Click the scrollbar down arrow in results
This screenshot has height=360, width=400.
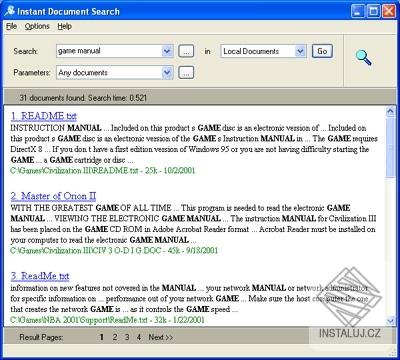tap(390, 321)
